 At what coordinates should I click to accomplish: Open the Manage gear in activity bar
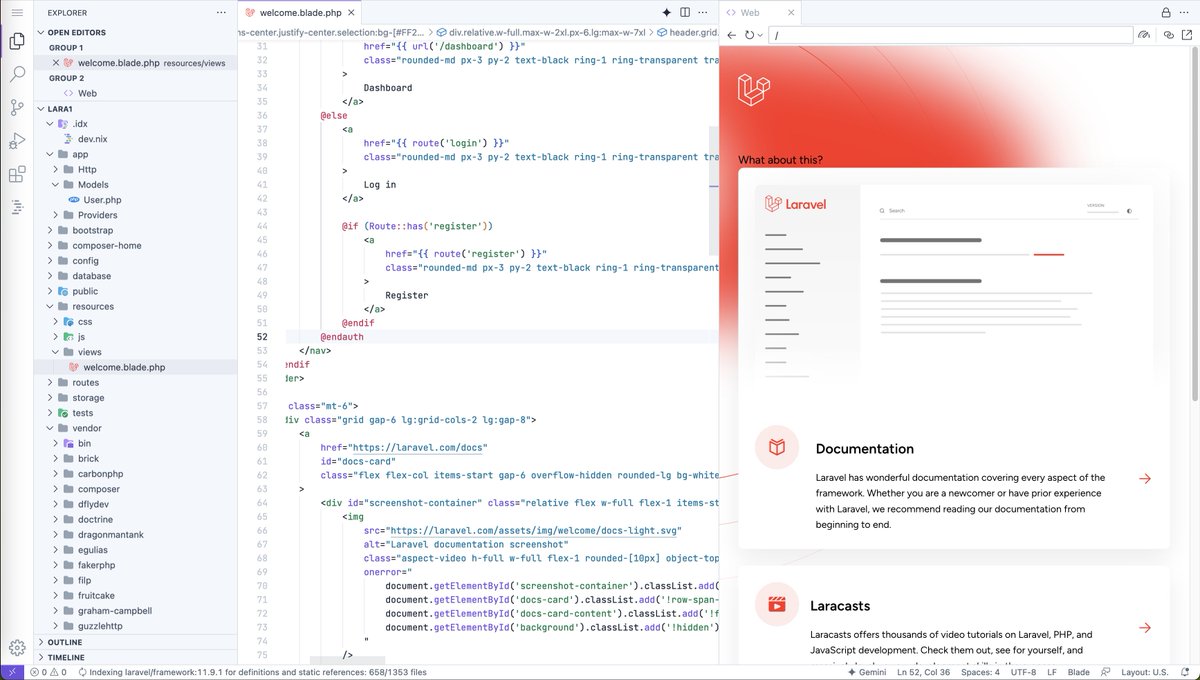click(17, 647)
